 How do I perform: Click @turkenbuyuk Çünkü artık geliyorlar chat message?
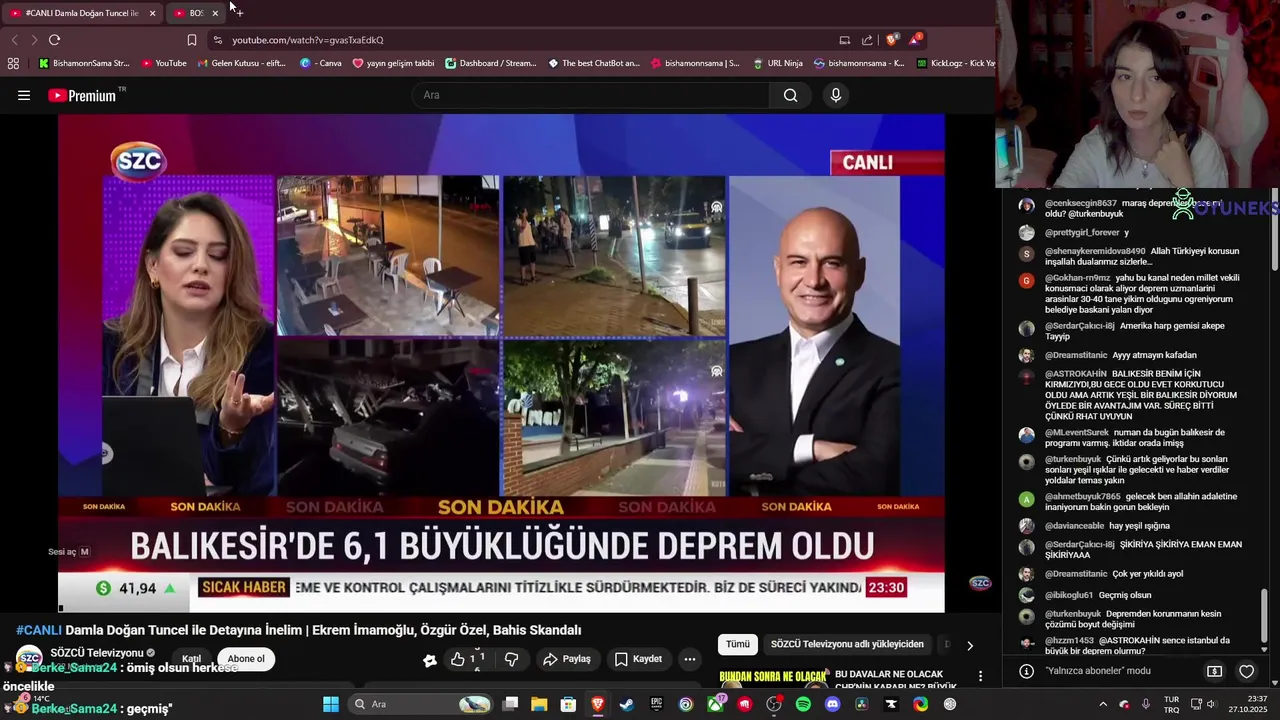[x=1136, y=470]
